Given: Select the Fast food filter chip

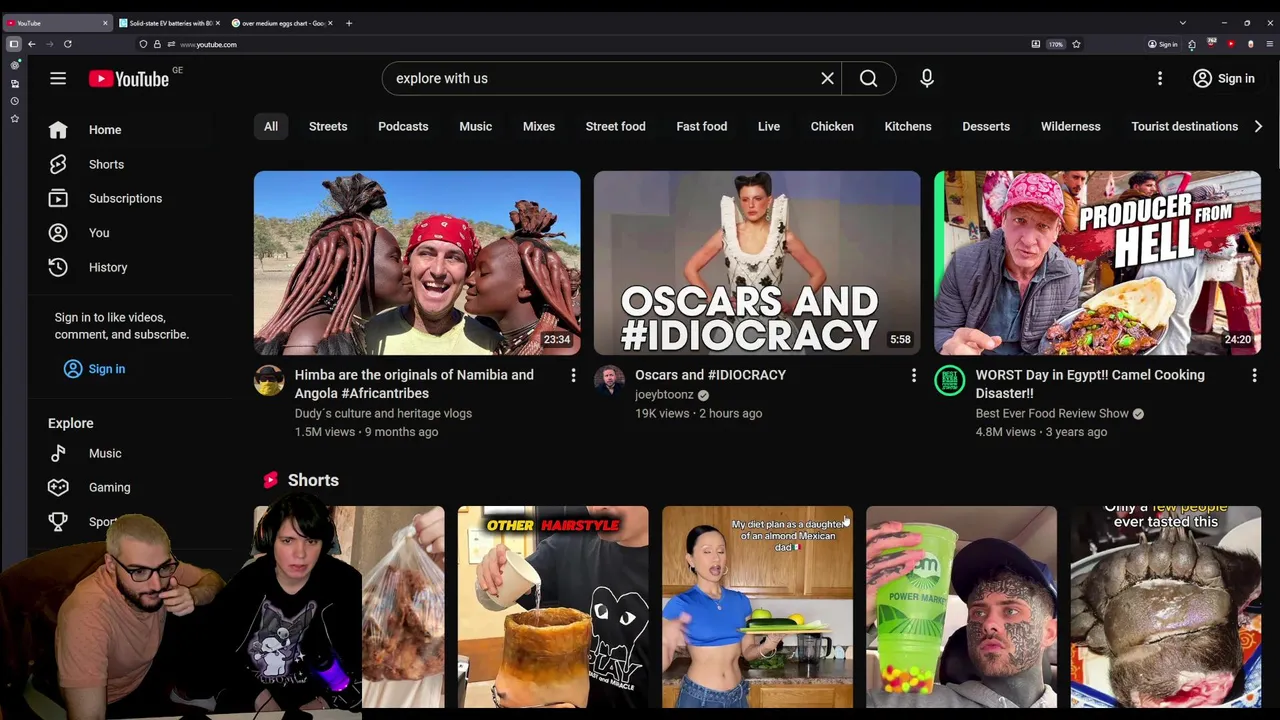Looking at the screenshot, I should pos(702,126).
